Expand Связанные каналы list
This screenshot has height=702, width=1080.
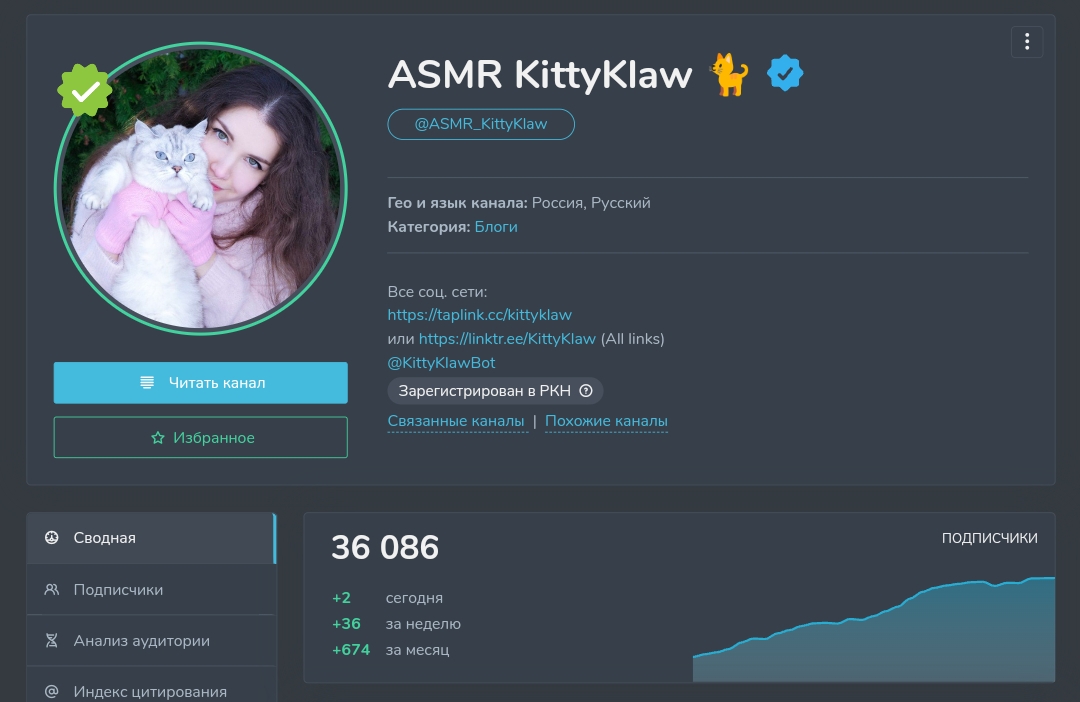coord(456,421)
